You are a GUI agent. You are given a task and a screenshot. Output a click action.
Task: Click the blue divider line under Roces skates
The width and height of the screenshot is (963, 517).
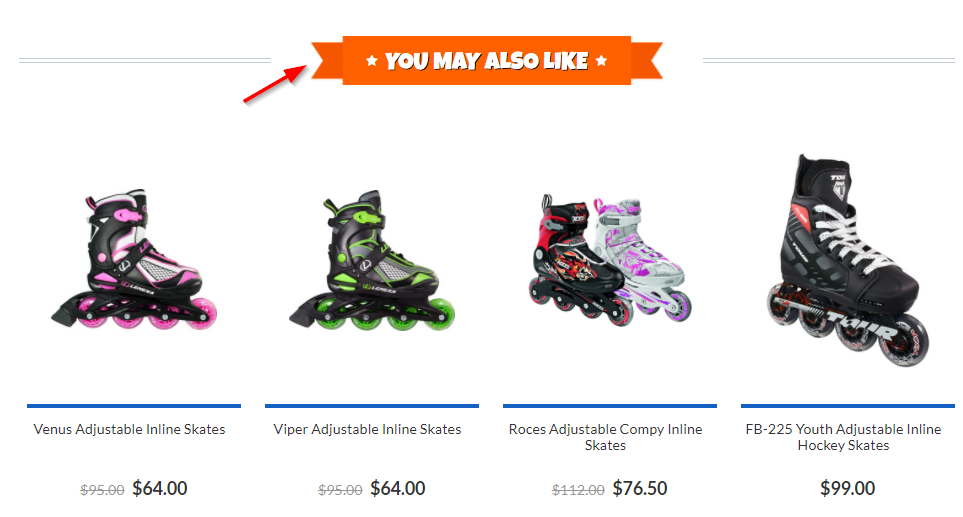[610, 406]
